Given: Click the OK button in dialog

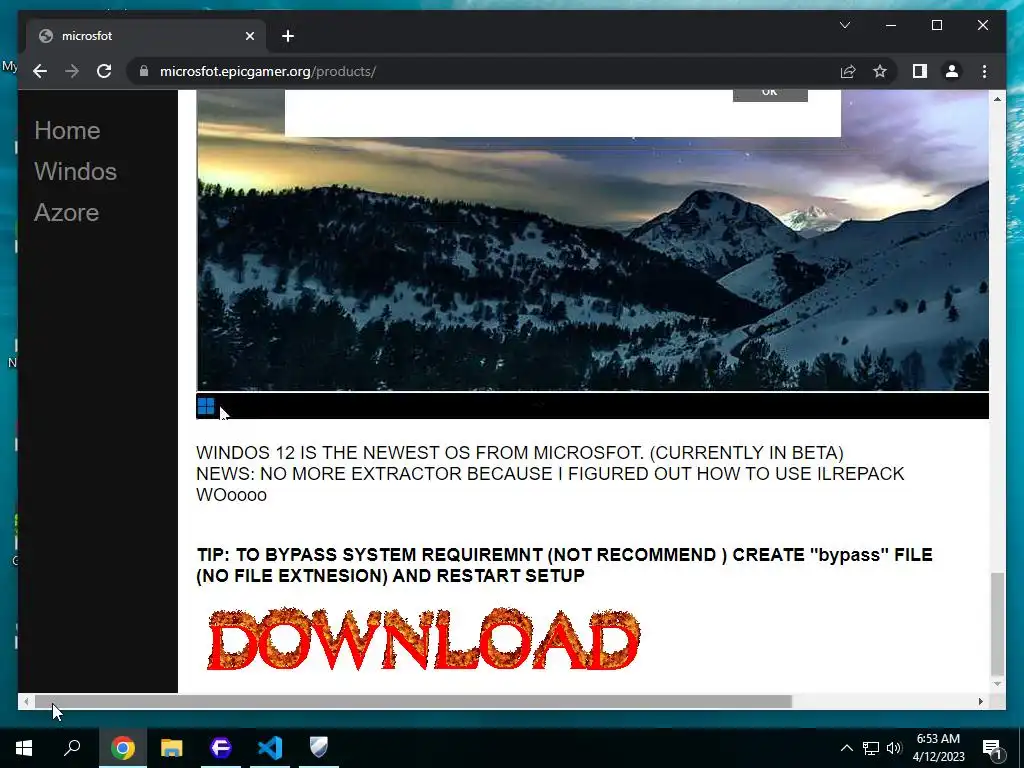Looking at the screenshot, I should (770, 95).
